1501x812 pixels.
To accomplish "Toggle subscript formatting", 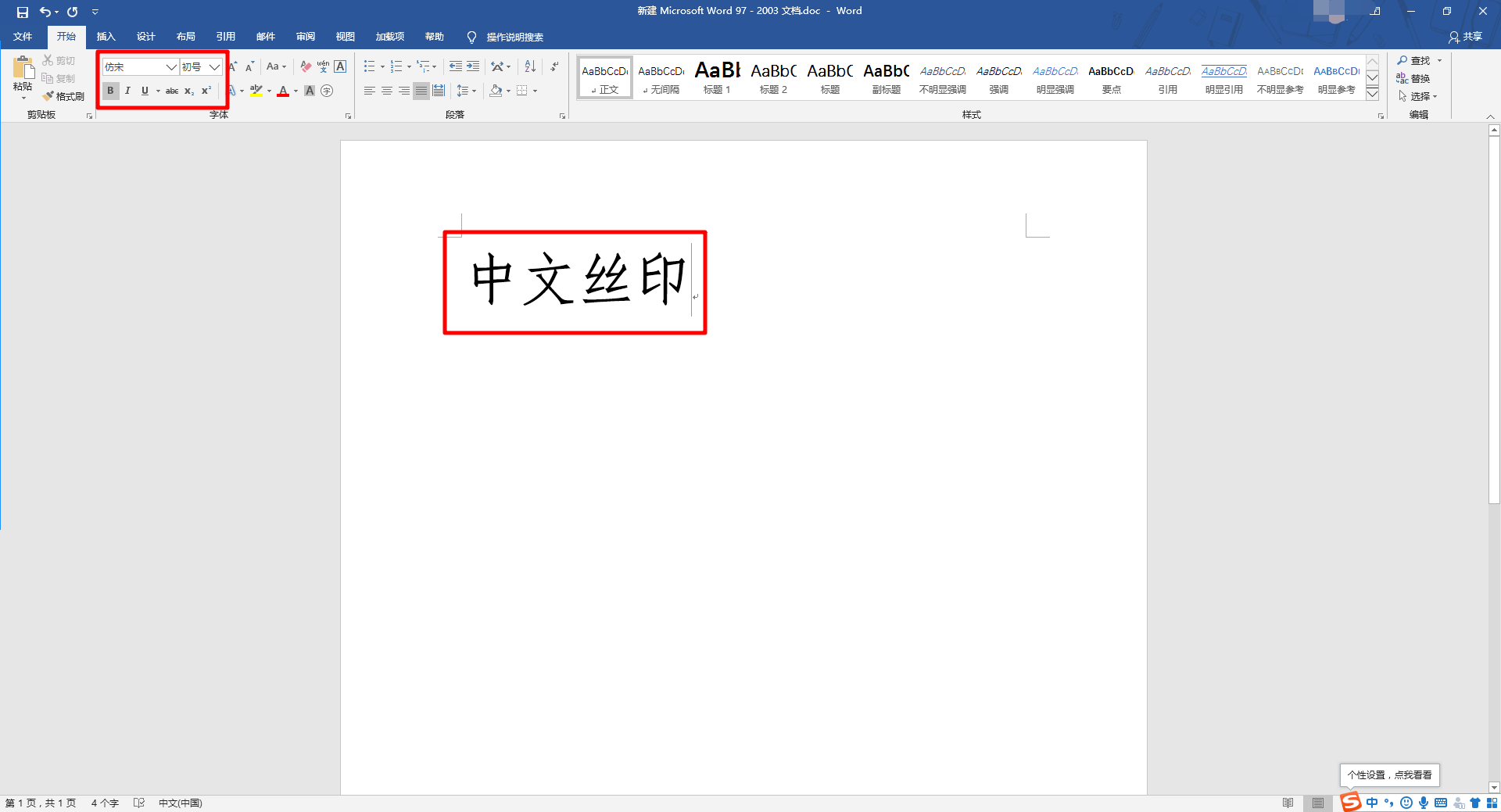I will click(189, 91).
